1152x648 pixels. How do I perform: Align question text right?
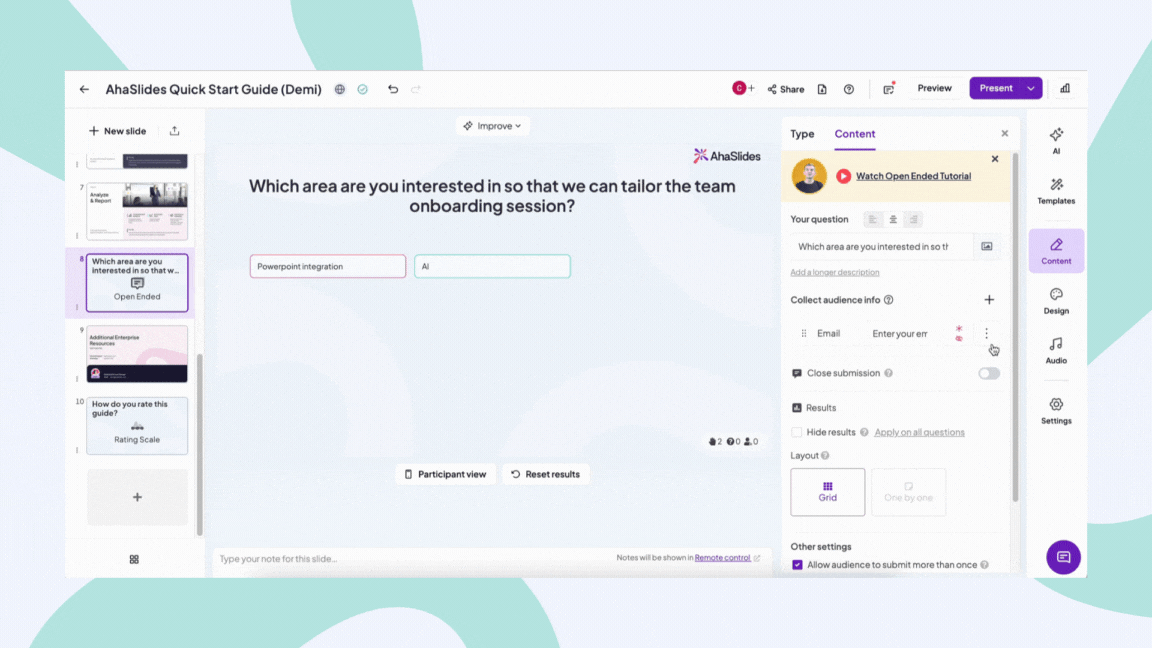pos(913,219)
